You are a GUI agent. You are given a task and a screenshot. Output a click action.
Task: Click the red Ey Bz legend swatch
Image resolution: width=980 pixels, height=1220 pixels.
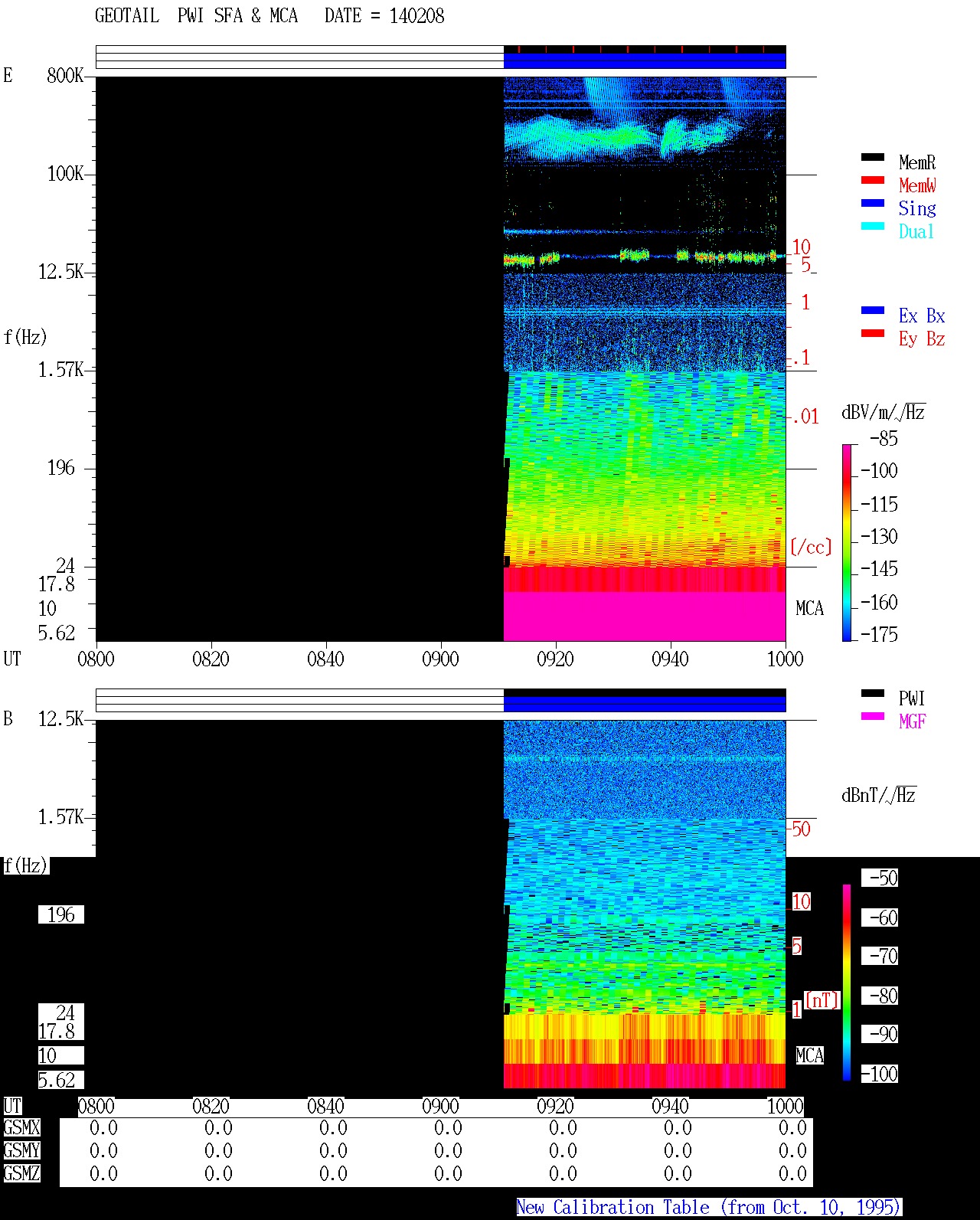[x=873, y=333]
